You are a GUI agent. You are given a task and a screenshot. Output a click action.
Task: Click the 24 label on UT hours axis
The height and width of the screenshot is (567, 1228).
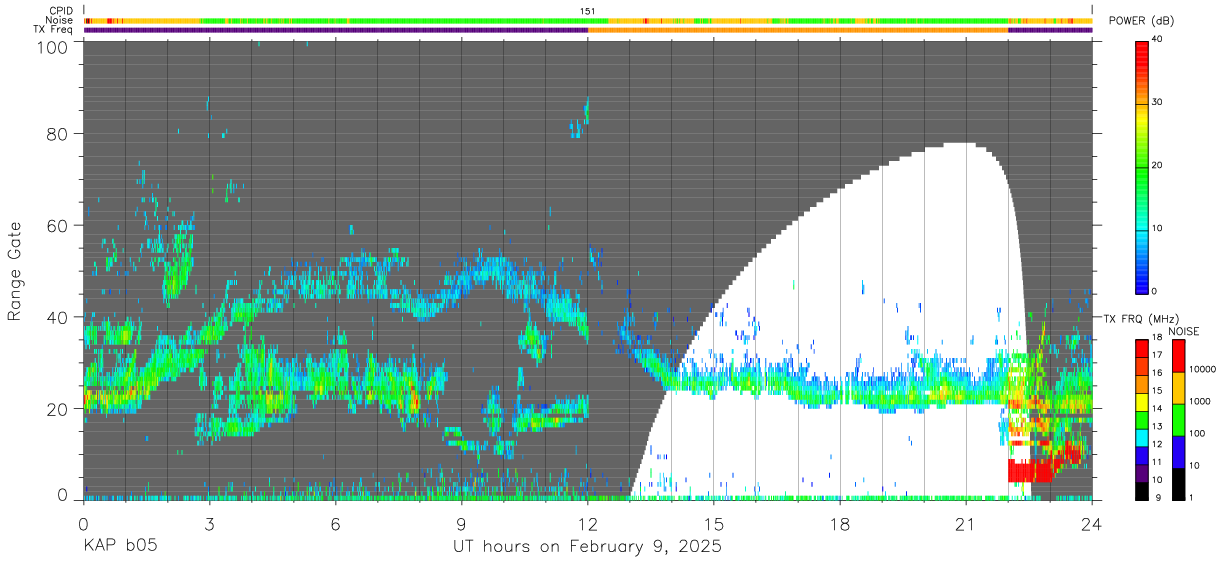pos(1091,524)
